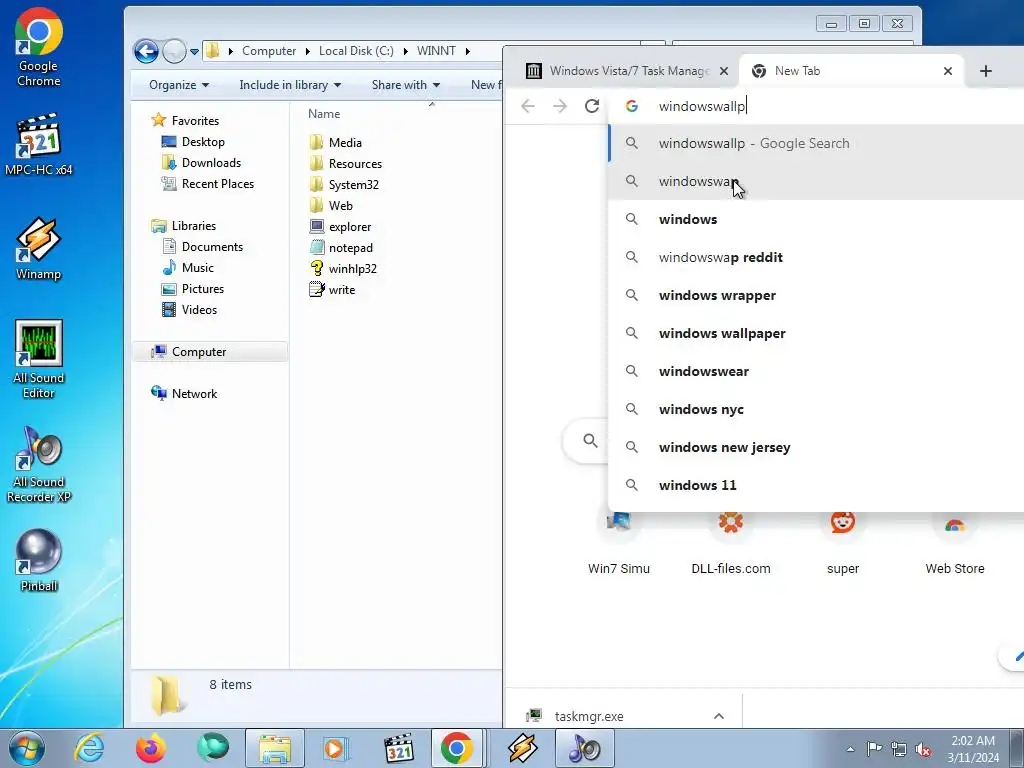Viewport: 1024px width, 768px height.
Task: Choose 'windows nyc' suggestion
Action: (816, 409)
